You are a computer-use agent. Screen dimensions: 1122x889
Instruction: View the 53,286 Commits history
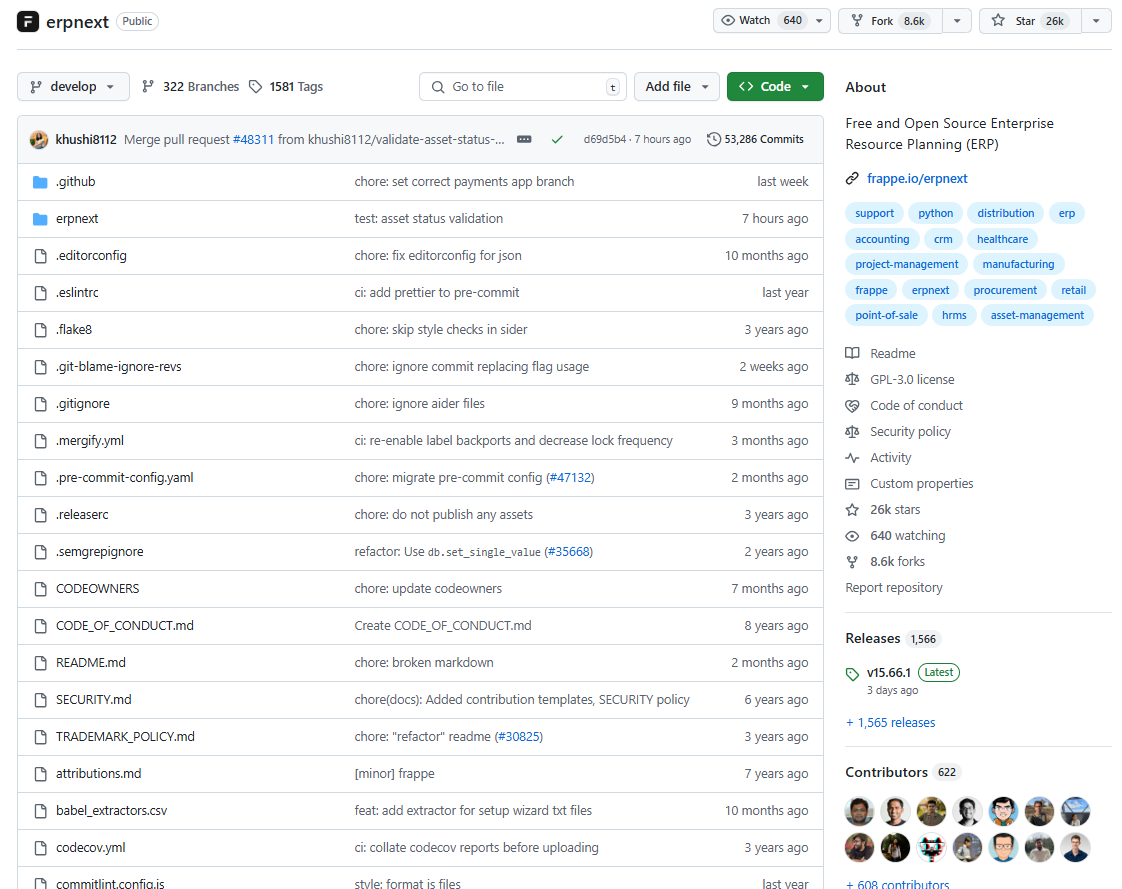tap(755, 140)
